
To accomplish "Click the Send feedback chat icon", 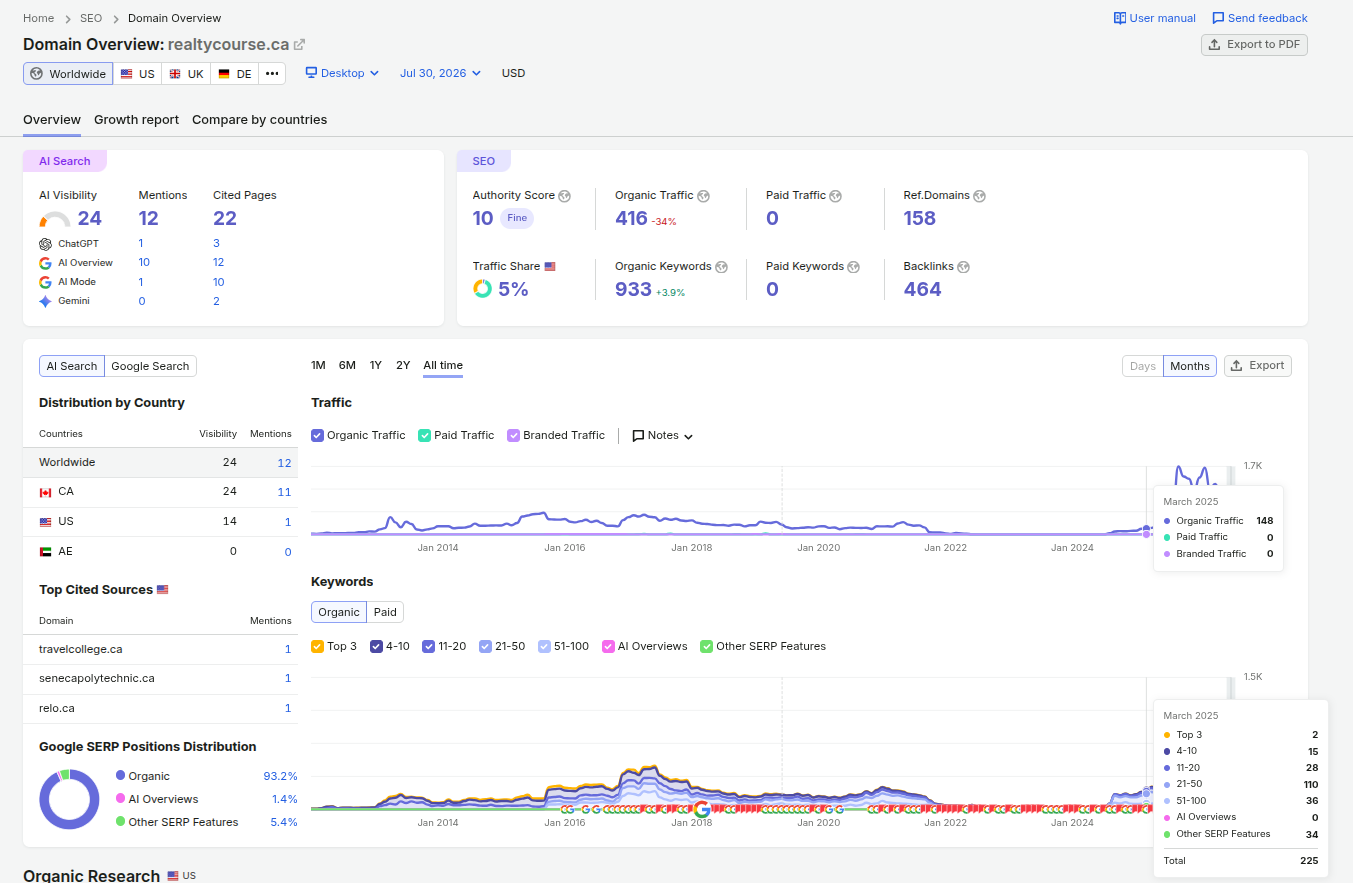I will pos(1218,18).
